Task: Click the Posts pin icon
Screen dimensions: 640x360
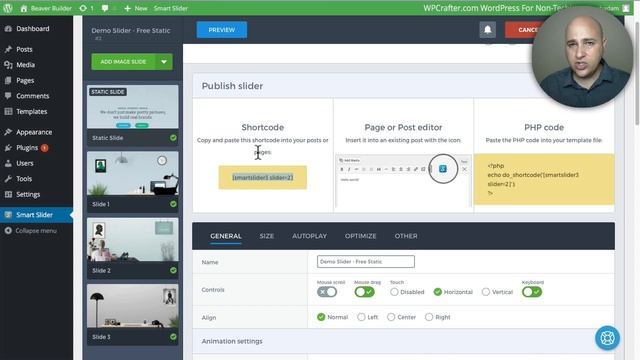Action: [8, 49]
